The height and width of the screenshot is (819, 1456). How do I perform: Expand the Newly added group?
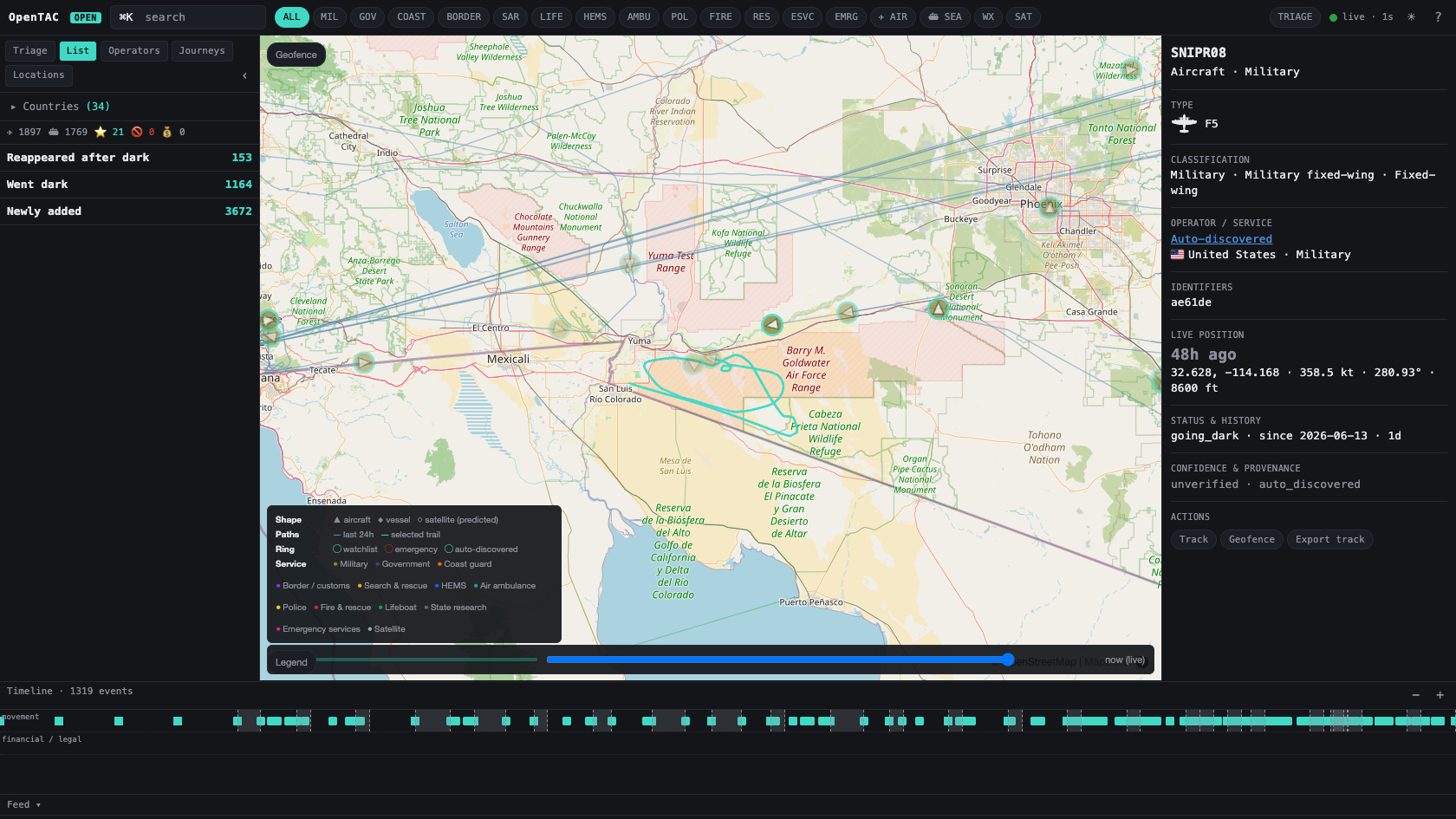pos(130,211)
